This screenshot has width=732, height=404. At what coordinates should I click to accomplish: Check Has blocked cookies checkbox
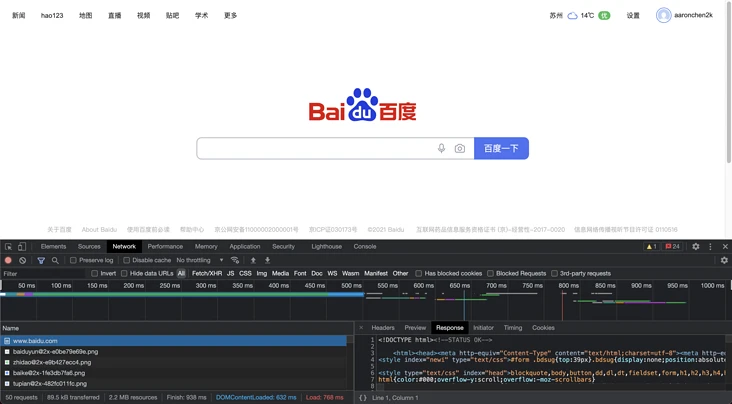[x=419, y=274]
